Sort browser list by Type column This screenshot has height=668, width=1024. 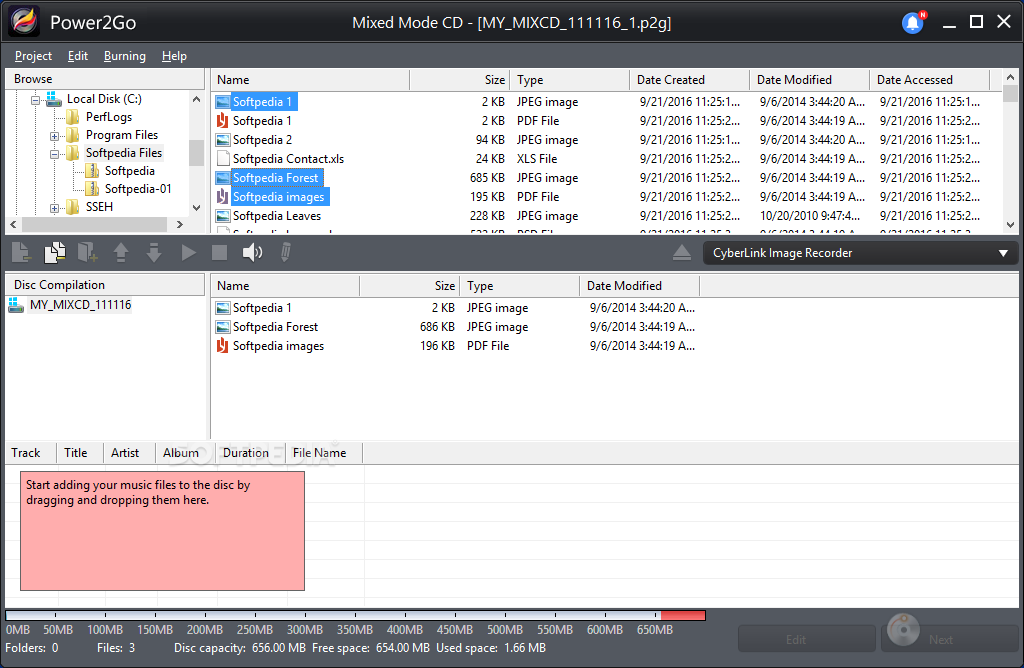(x=569, y=80)
